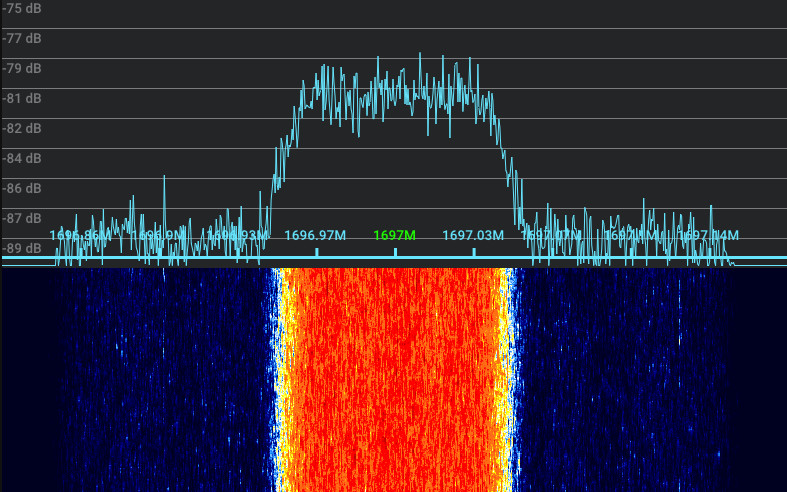Click the 1697.03M frequency label
Viewport: 787px width, 492px height.
(473, 236)
